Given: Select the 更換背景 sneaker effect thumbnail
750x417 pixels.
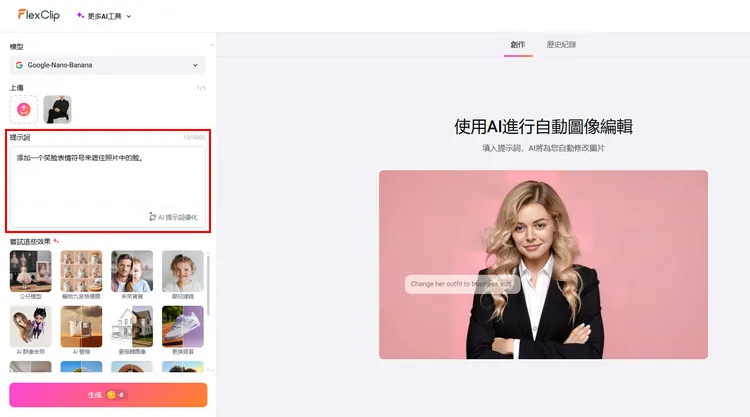Looking at the screenshot, I should 183,327.
